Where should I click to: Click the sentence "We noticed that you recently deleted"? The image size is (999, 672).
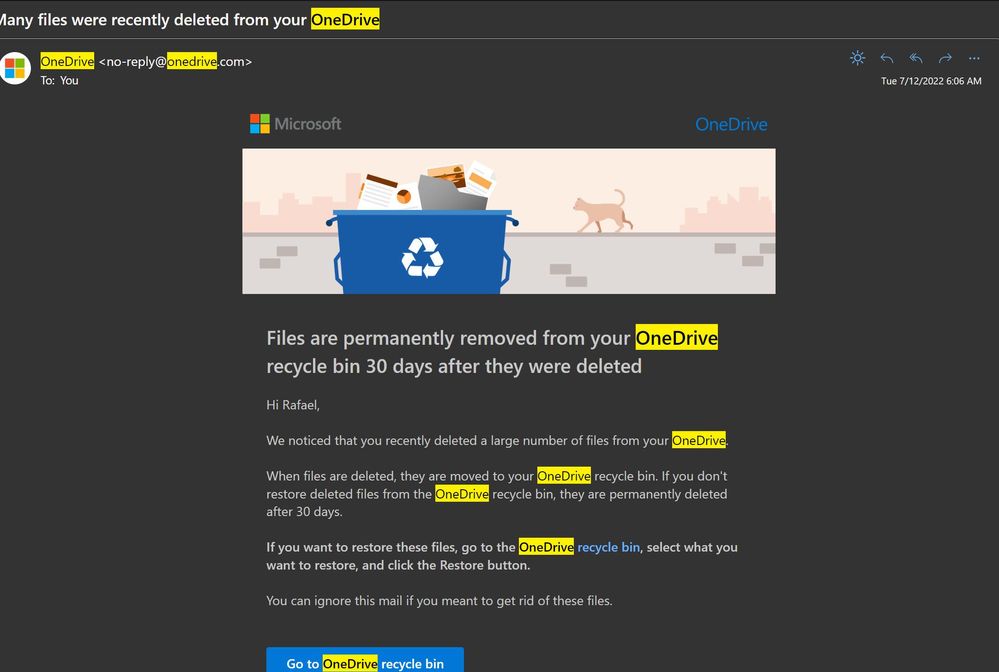point(497,440)
